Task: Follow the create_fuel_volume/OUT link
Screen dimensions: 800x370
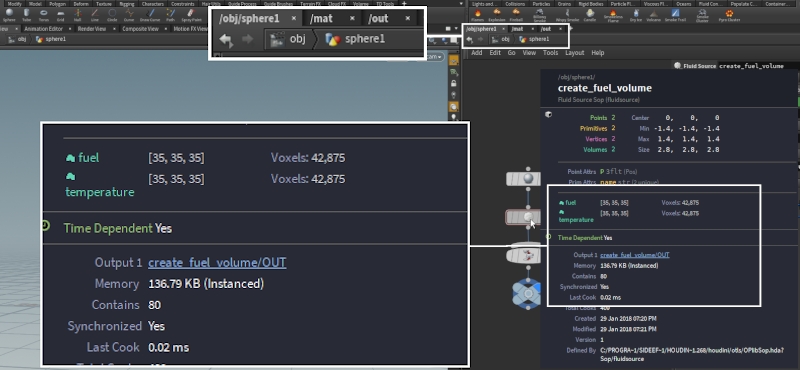Action: (635, 255)
